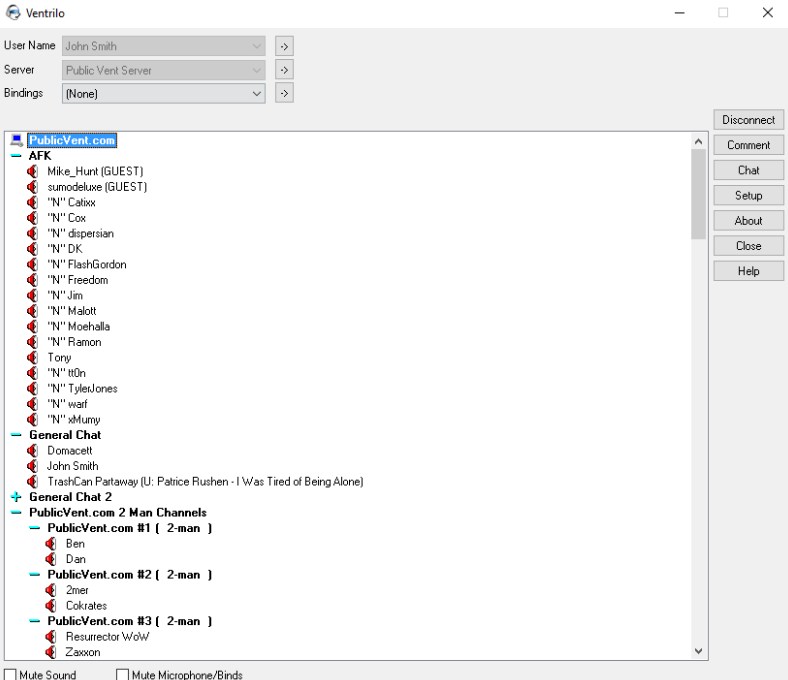The width and height of the screenshot is (788, 680).
Task: Click the speaker icon beside "N" dispersian
Action: coord(32,234)
